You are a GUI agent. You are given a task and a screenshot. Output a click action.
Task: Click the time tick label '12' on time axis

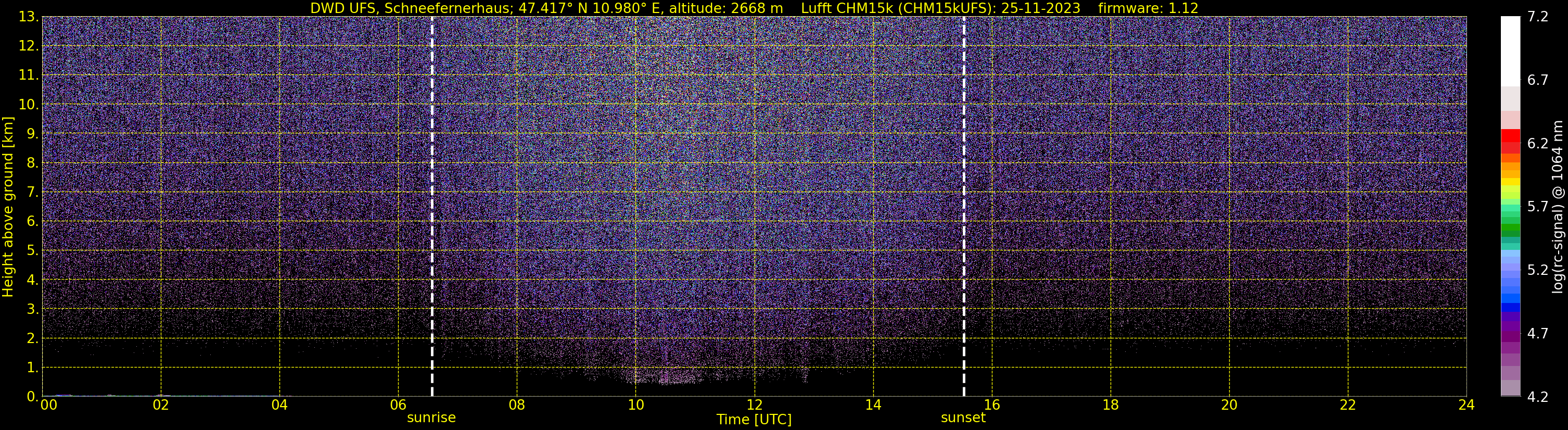click(x=754, y=405)
